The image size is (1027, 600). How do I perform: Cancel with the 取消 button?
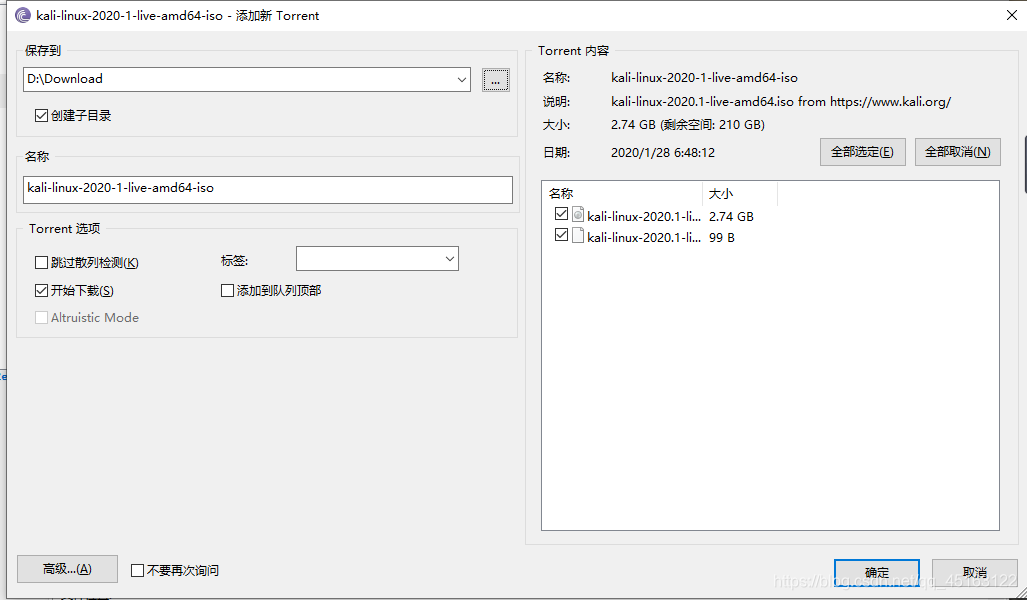tap(975, 572)
